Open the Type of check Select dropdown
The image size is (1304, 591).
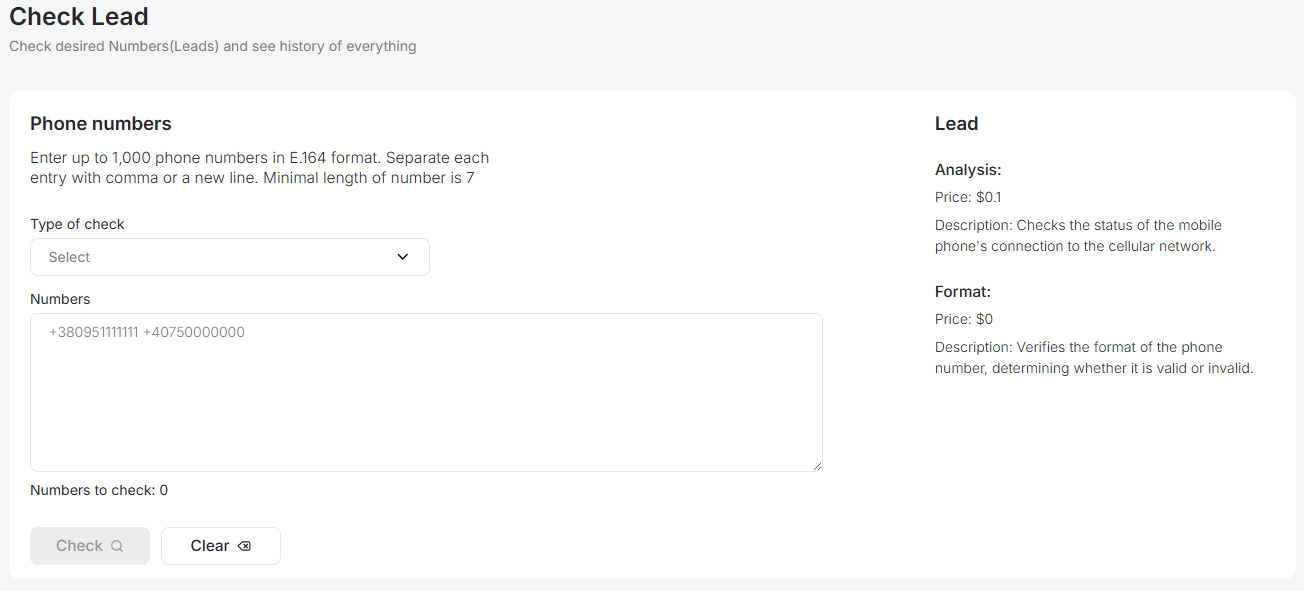tap(229, 257)
